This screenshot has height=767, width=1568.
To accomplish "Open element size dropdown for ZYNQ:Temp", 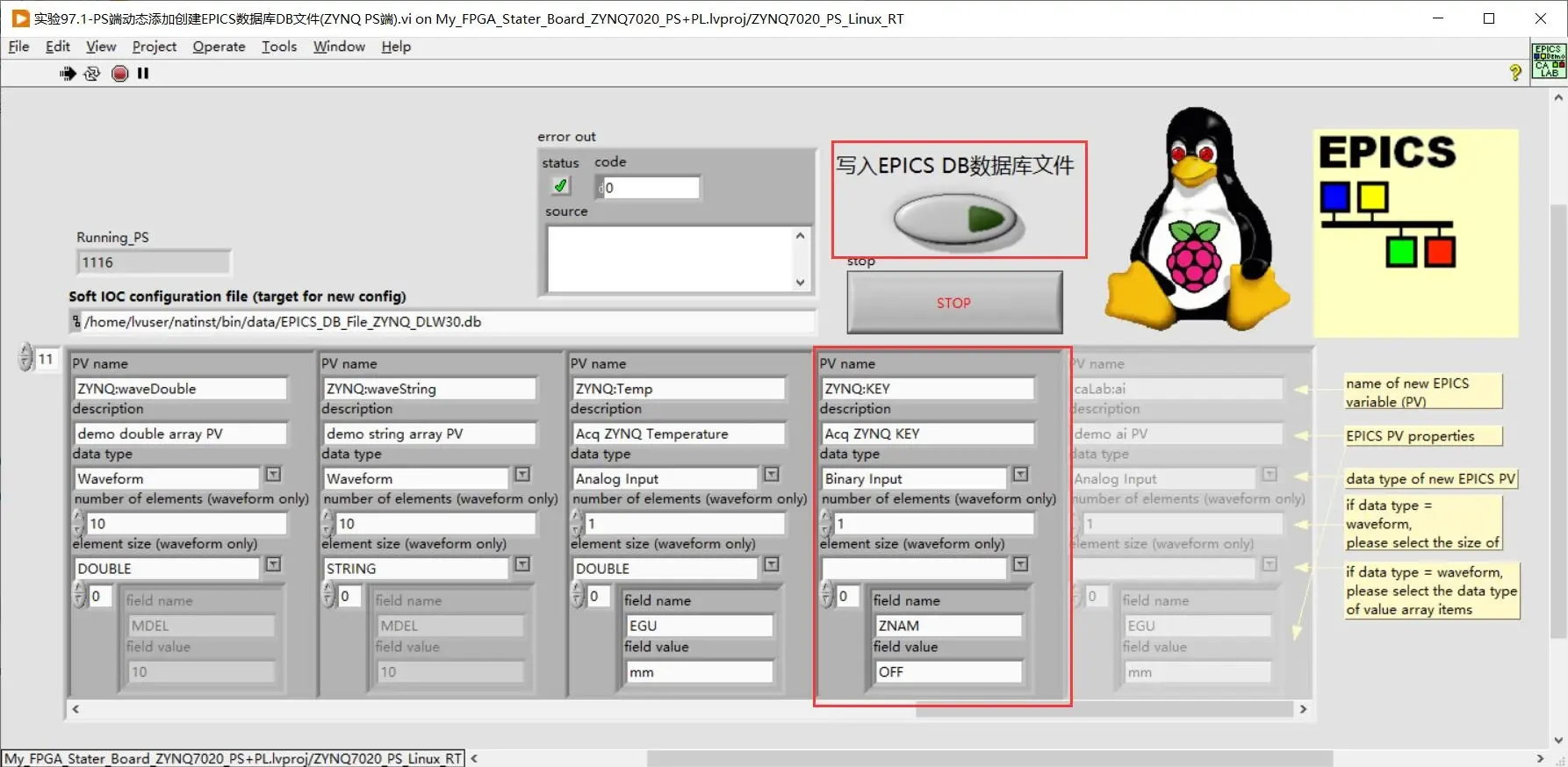I will pyautogui.click(x=772, y=564).
